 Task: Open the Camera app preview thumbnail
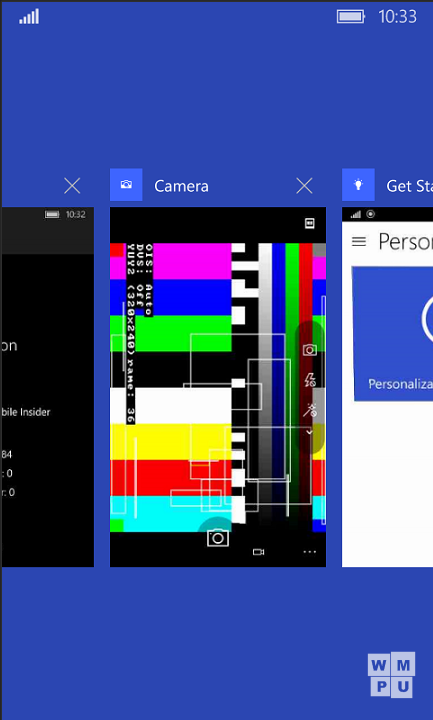pos(218,387)
